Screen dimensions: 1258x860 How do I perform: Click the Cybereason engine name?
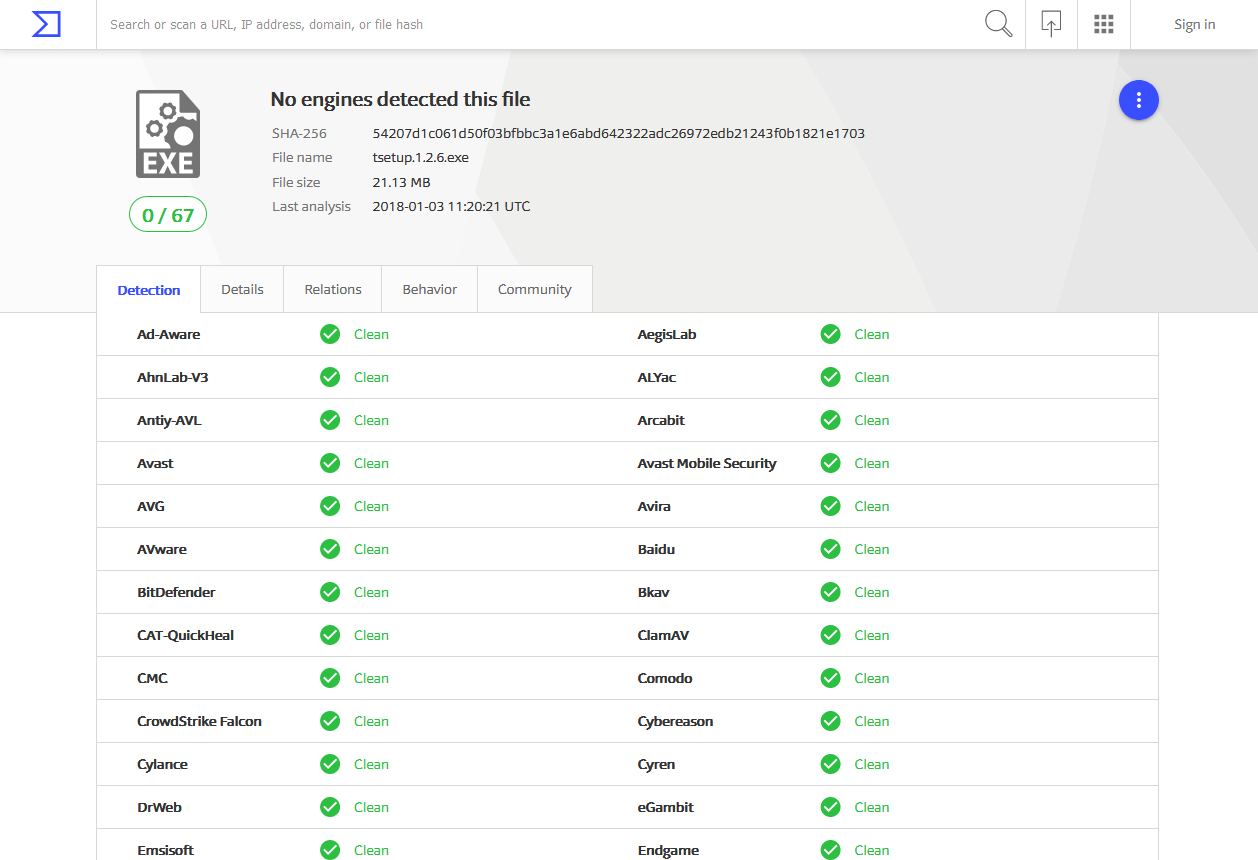tap(676, 721)
